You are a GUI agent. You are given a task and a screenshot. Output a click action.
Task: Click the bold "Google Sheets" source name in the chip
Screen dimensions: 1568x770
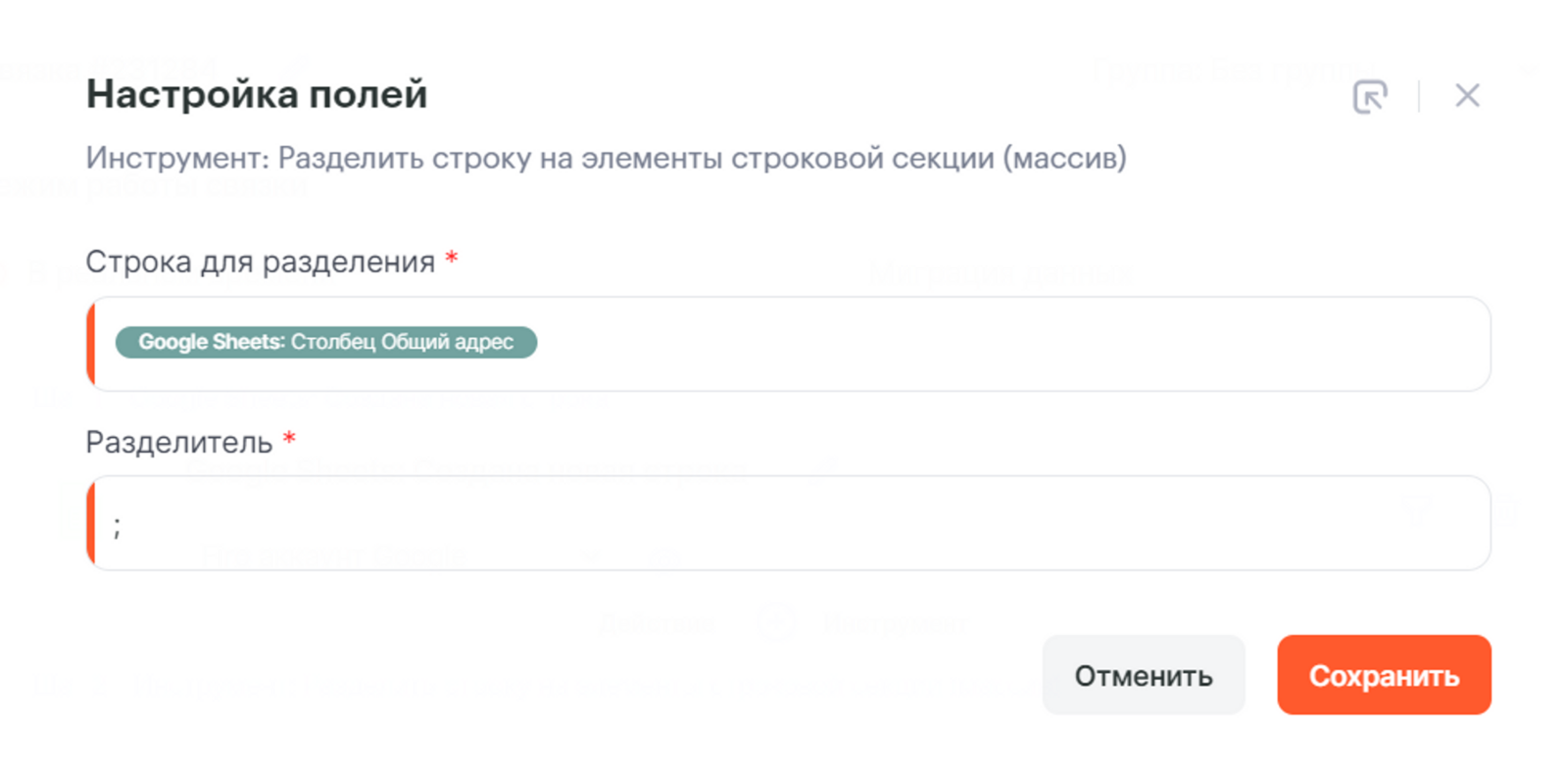(x=210, y=342)
